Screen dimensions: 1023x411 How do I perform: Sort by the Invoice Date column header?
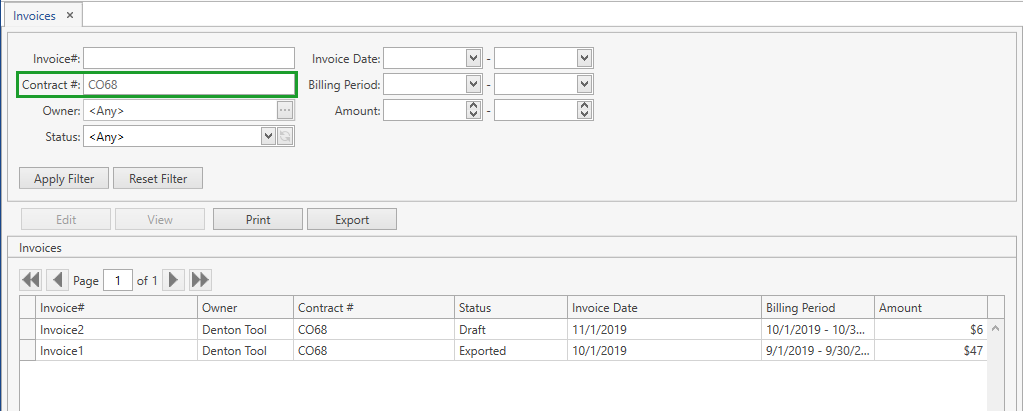tap(604, 308)
